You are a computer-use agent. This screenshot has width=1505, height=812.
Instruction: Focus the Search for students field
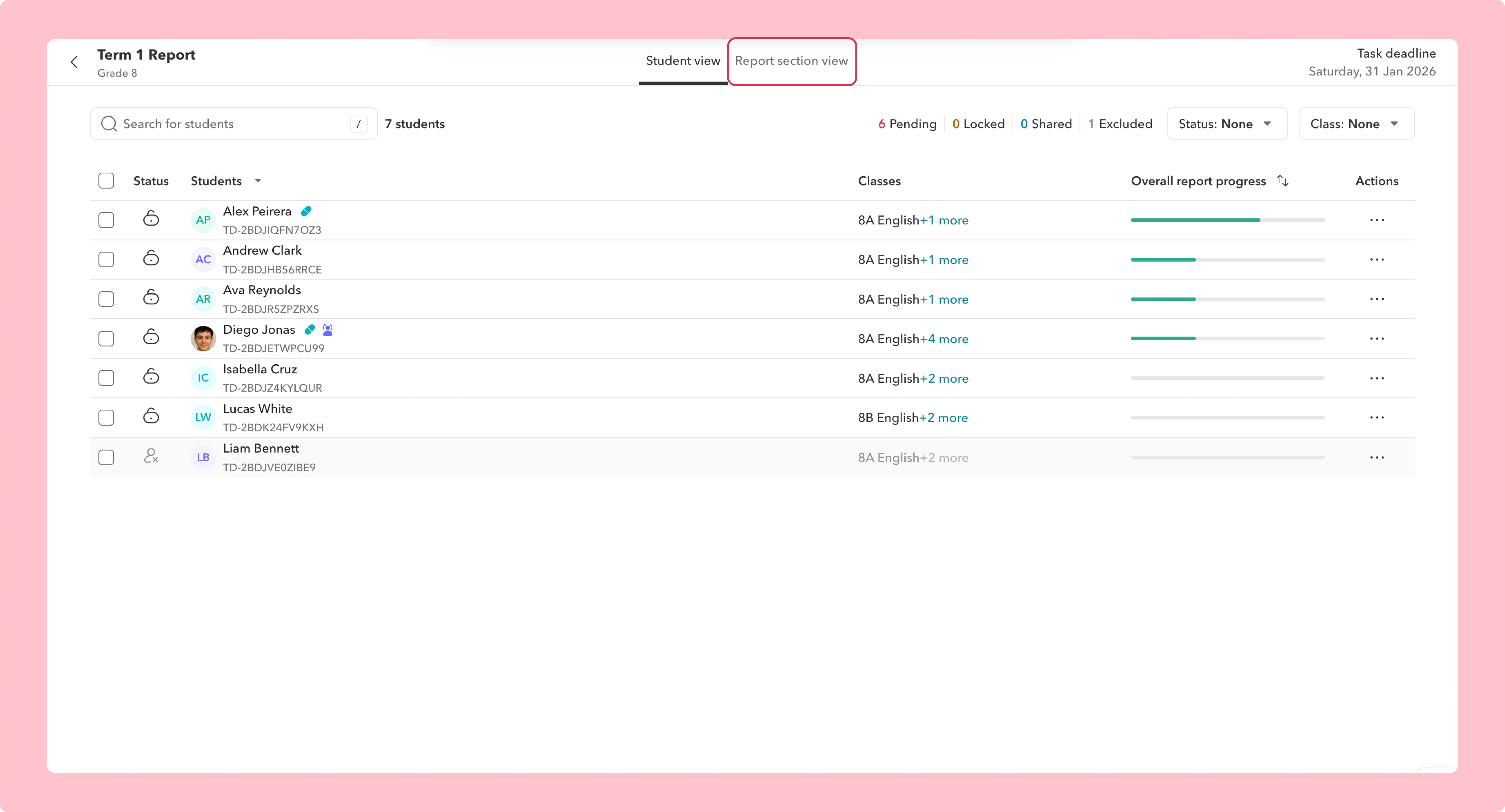(x=234, y=124)
